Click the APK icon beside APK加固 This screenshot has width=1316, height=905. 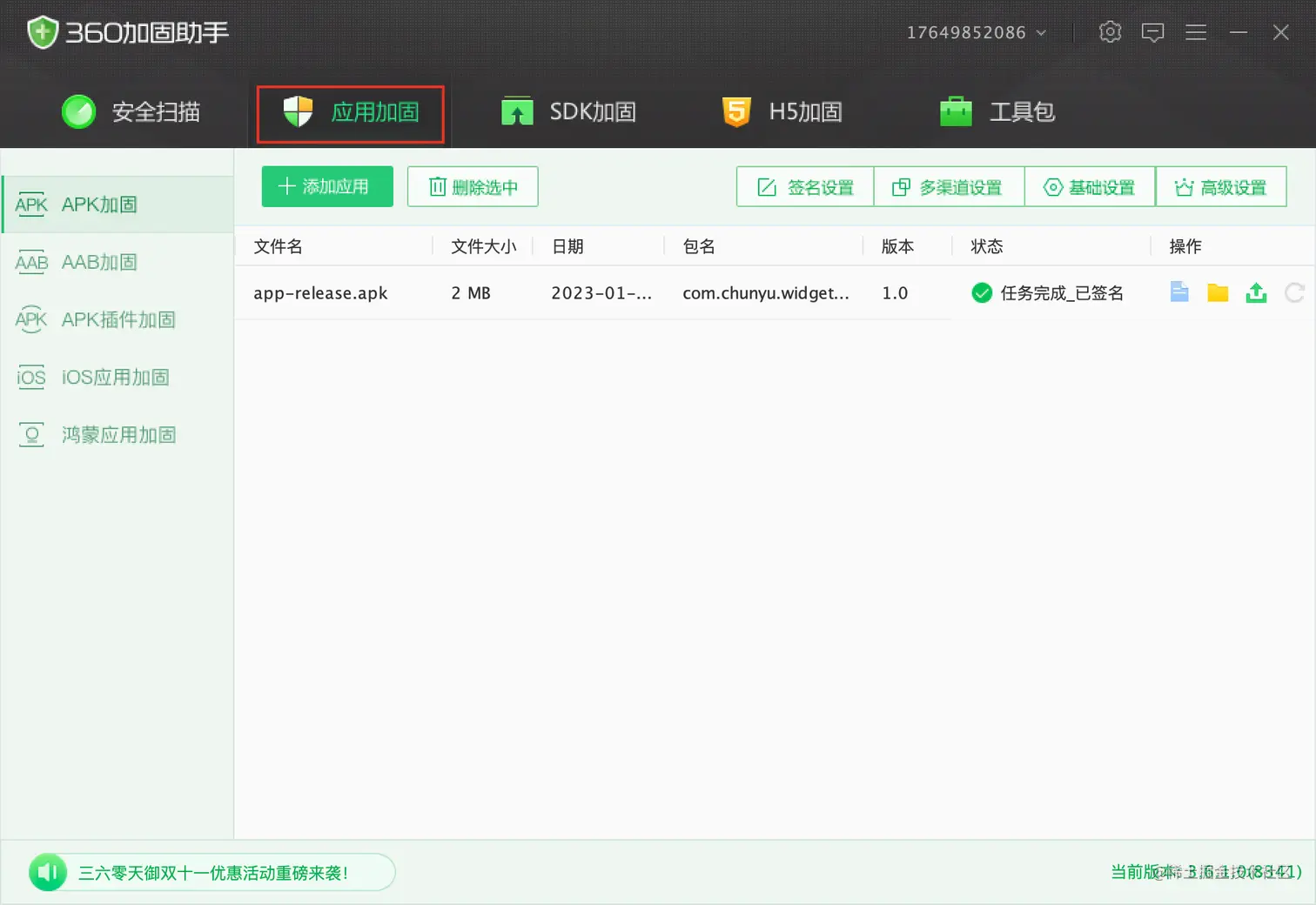[31, 204]
